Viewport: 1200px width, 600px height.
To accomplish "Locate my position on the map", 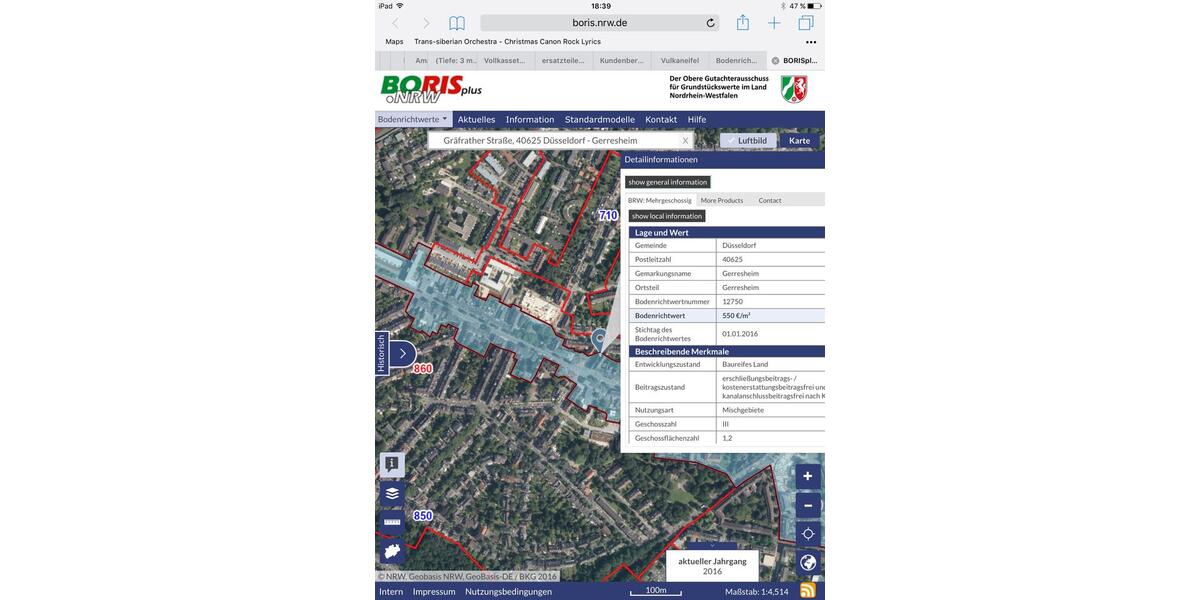I will (808, 534).
